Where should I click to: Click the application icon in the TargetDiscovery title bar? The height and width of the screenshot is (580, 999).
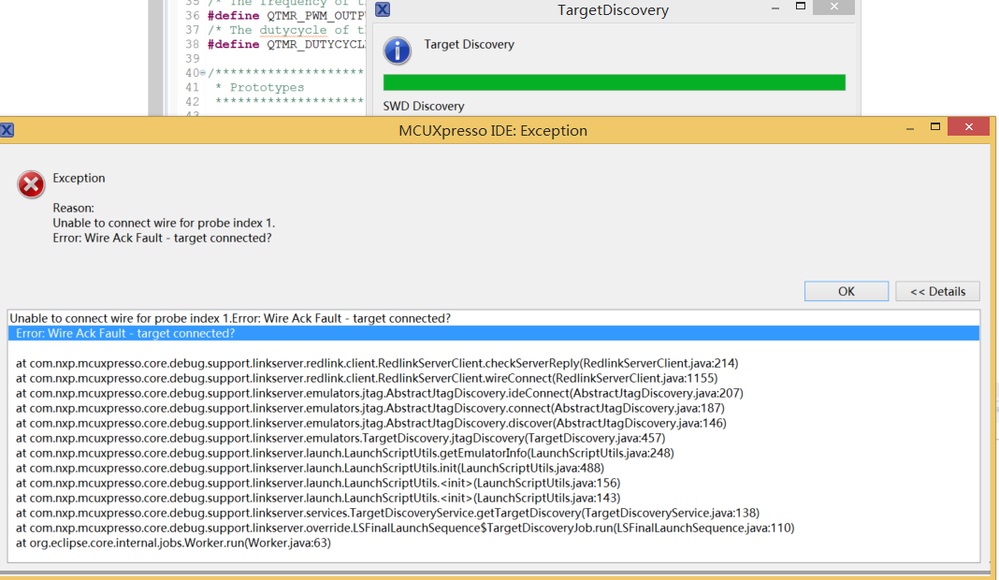382,9
